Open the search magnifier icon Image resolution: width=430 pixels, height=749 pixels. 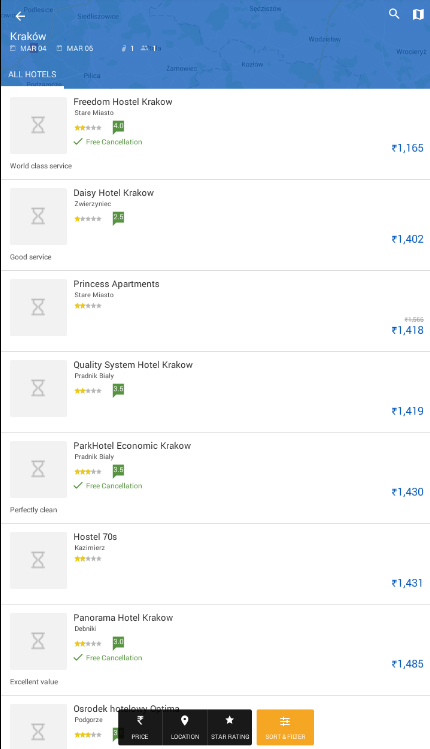tap(394, 14)
